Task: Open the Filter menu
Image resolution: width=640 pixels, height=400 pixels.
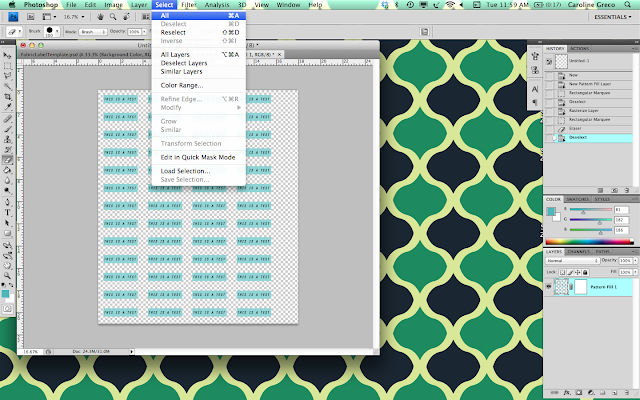Action: pyautogui.click(x=189, y=5)
